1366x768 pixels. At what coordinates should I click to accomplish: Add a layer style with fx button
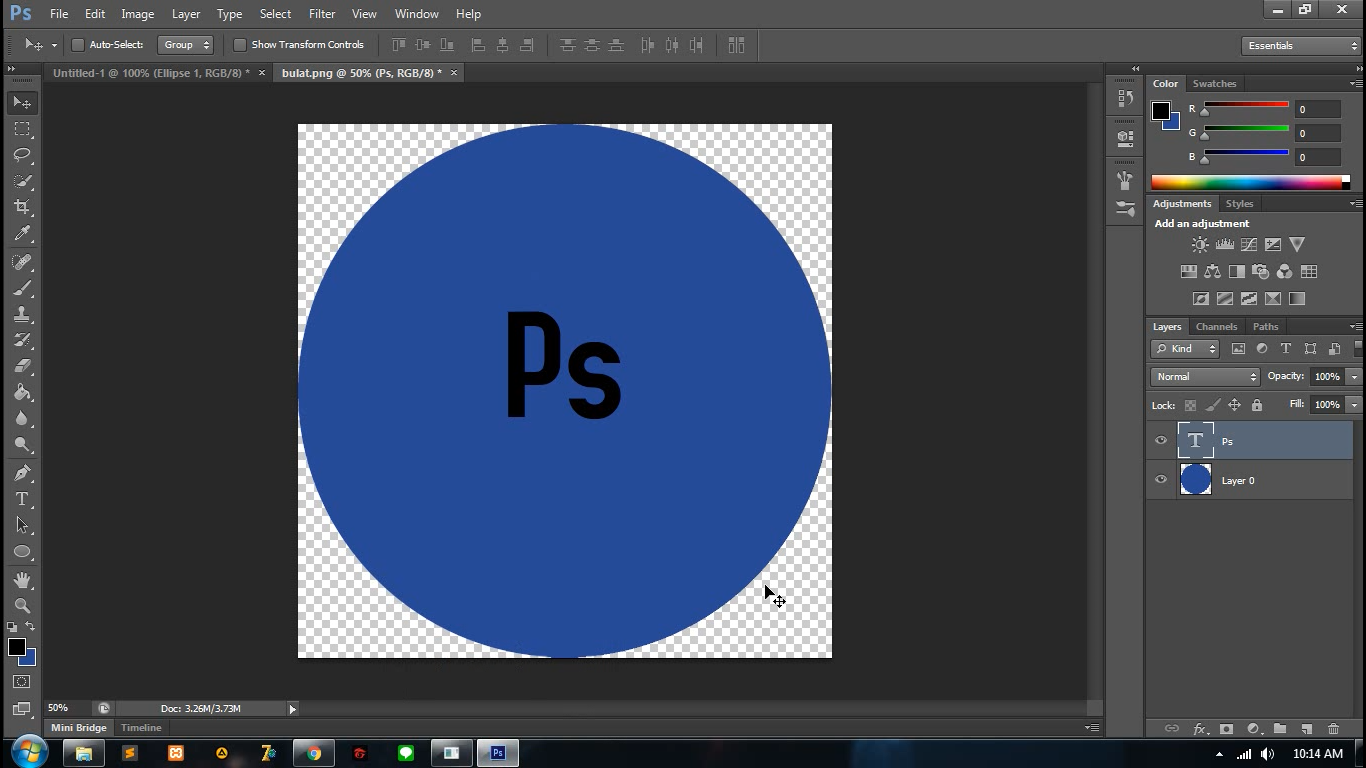1201,729
